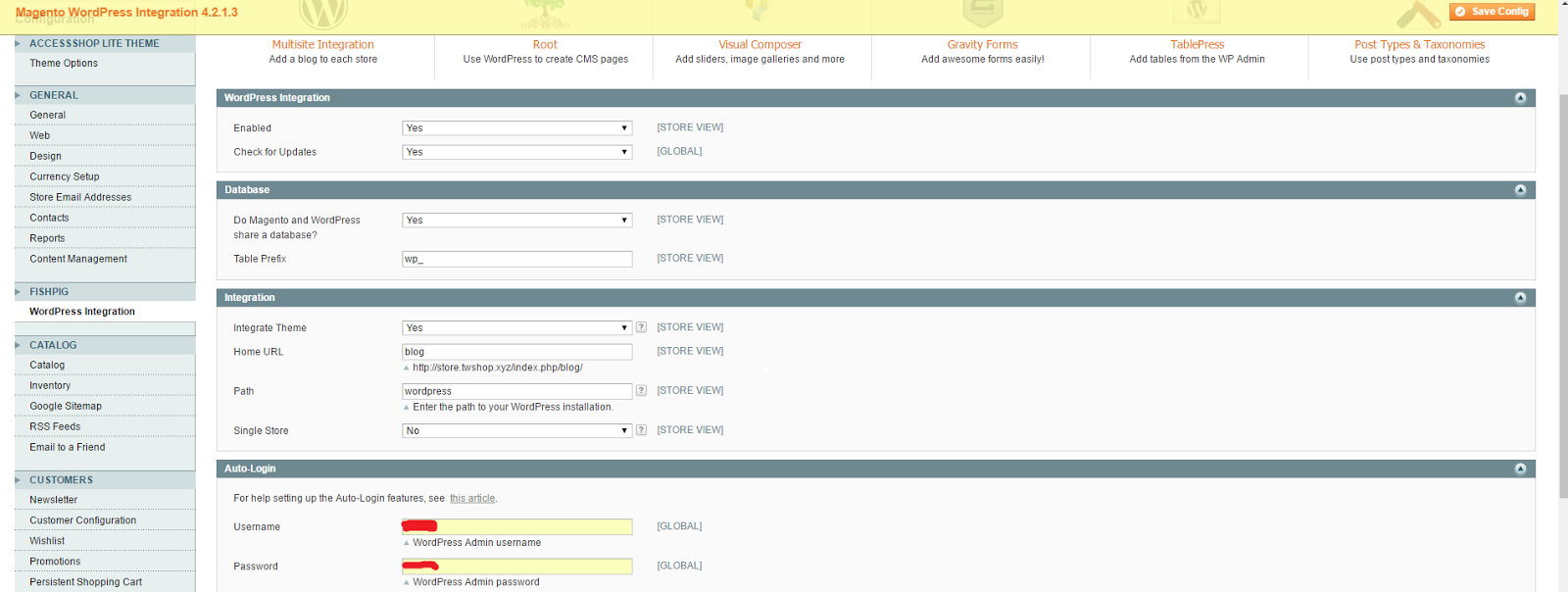Click the Auto-Login Password field
1568x592 pixels.
click(x=516, y=566)
